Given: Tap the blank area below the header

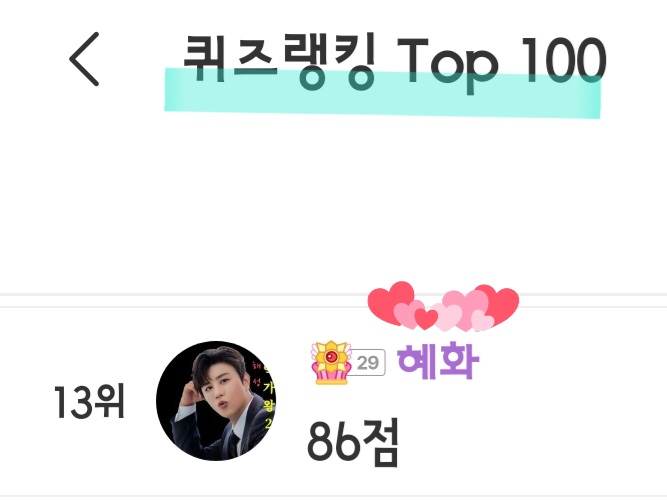Looking at the screenshot, I should click(x=334, y=204).
